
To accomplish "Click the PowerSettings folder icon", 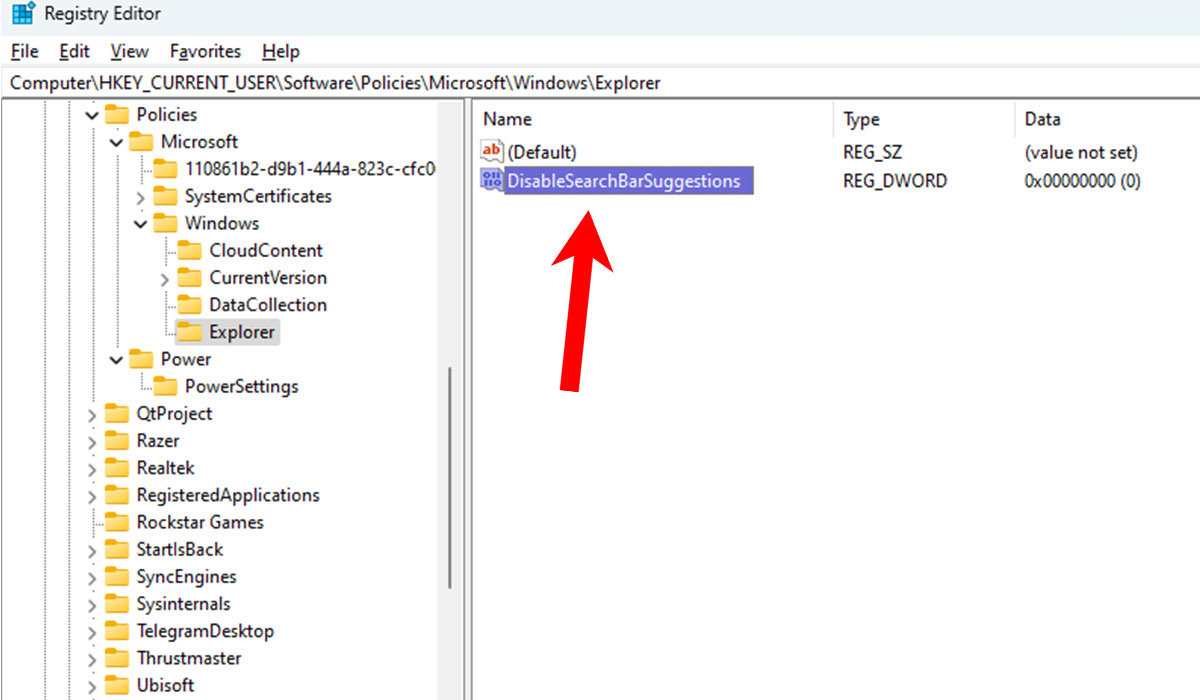I will tap(166, 386).
